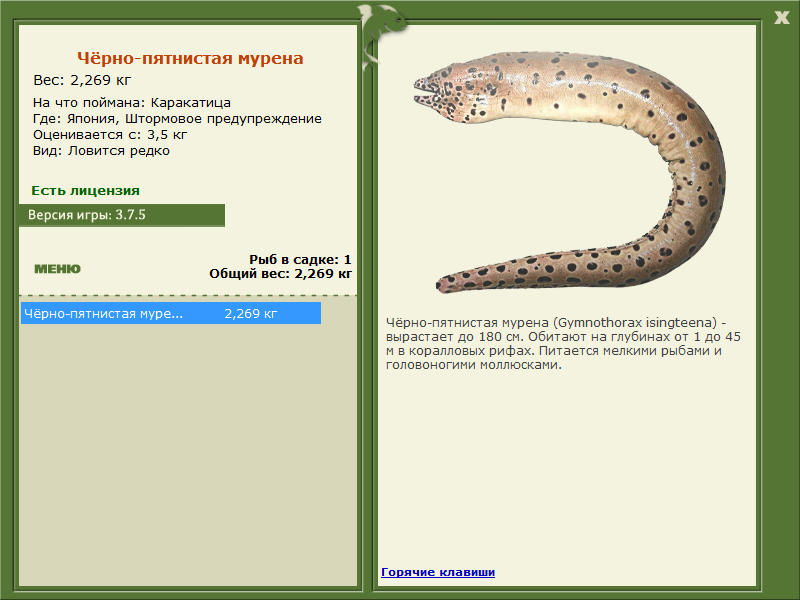Click the Оценивается с: 3,5 кг line
The width and height of the screenshot is (800, 600).
(110, 135)
